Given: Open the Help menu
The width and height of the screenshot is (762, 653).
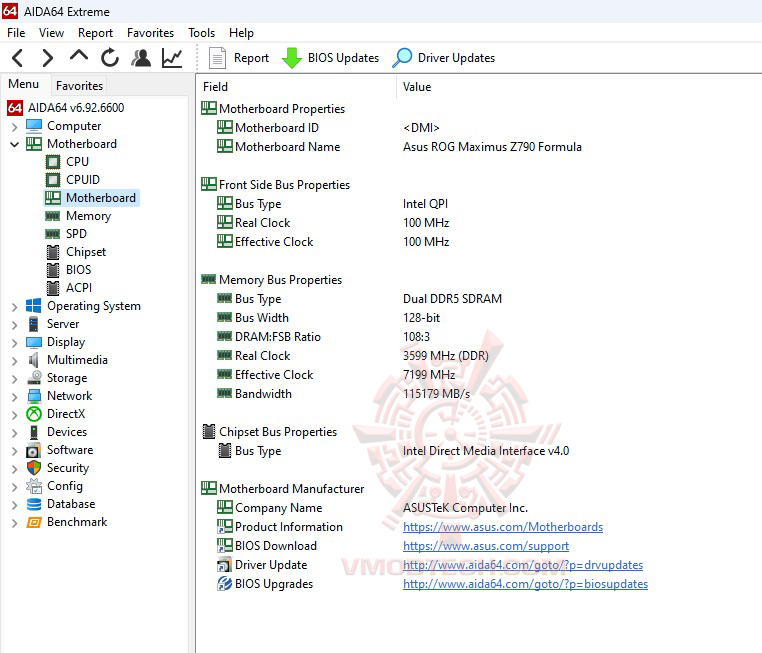Looking at the screenshot, I should coord(241,33).
